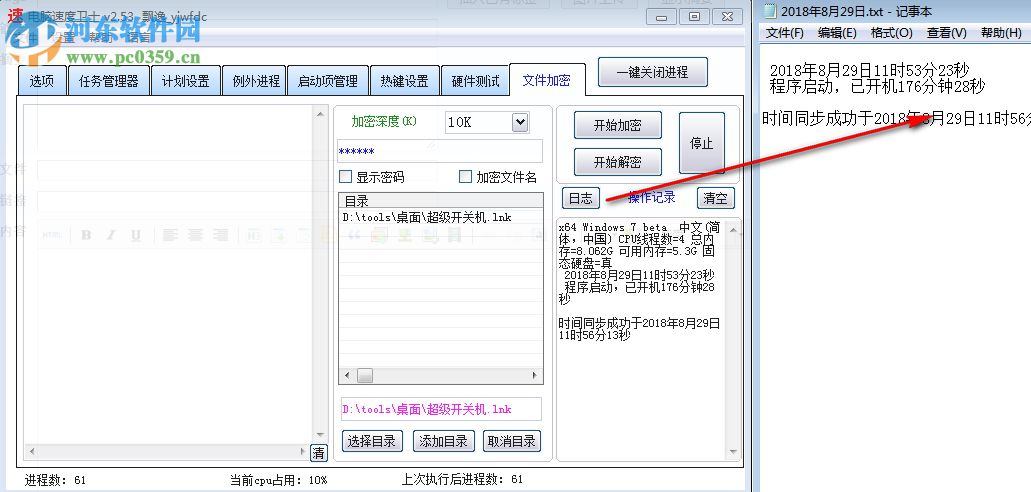Open Notepad 格式(O) menu
This screenshot has width=1031, height=492.
892,32
